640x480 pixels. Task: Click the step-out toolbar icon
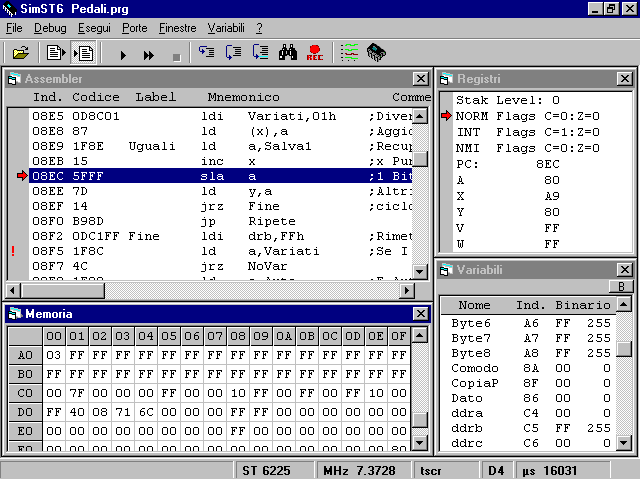point(260,52)
